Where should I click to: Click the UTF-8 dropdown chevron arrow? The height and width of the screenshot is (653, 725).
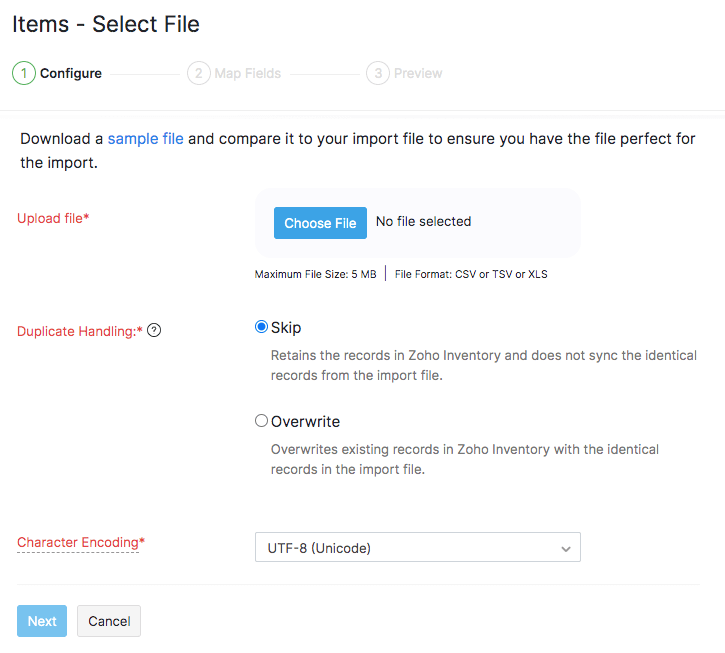pos(565,548)
